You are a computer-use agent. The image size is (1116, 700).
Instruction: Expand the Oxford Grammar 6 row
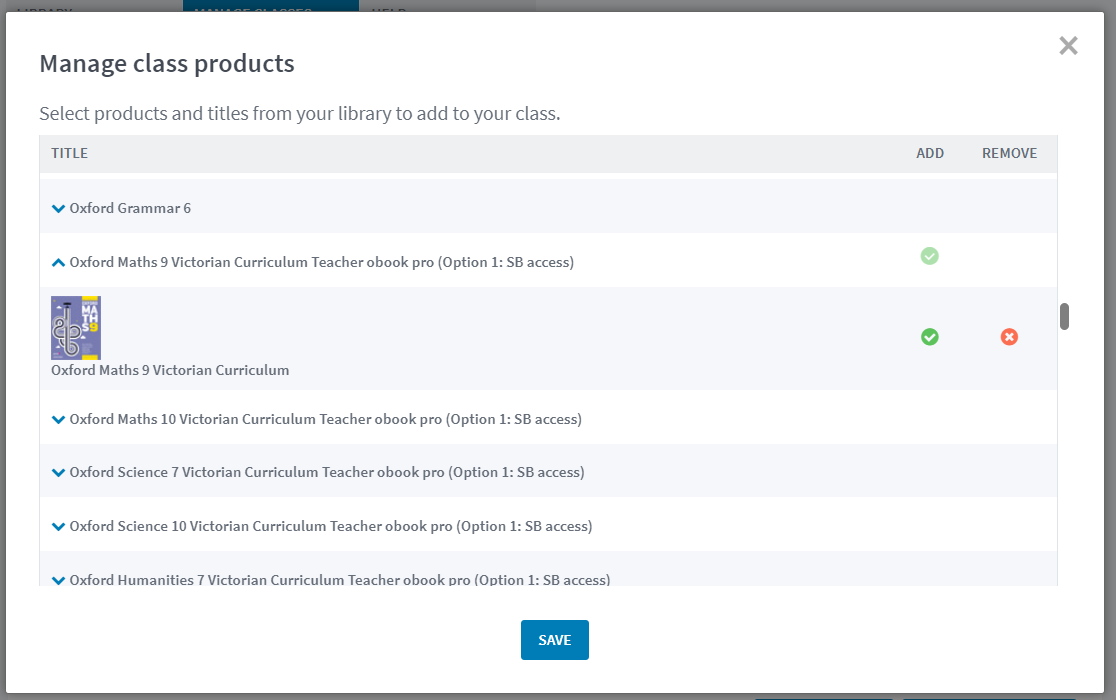tap(58, 208)
